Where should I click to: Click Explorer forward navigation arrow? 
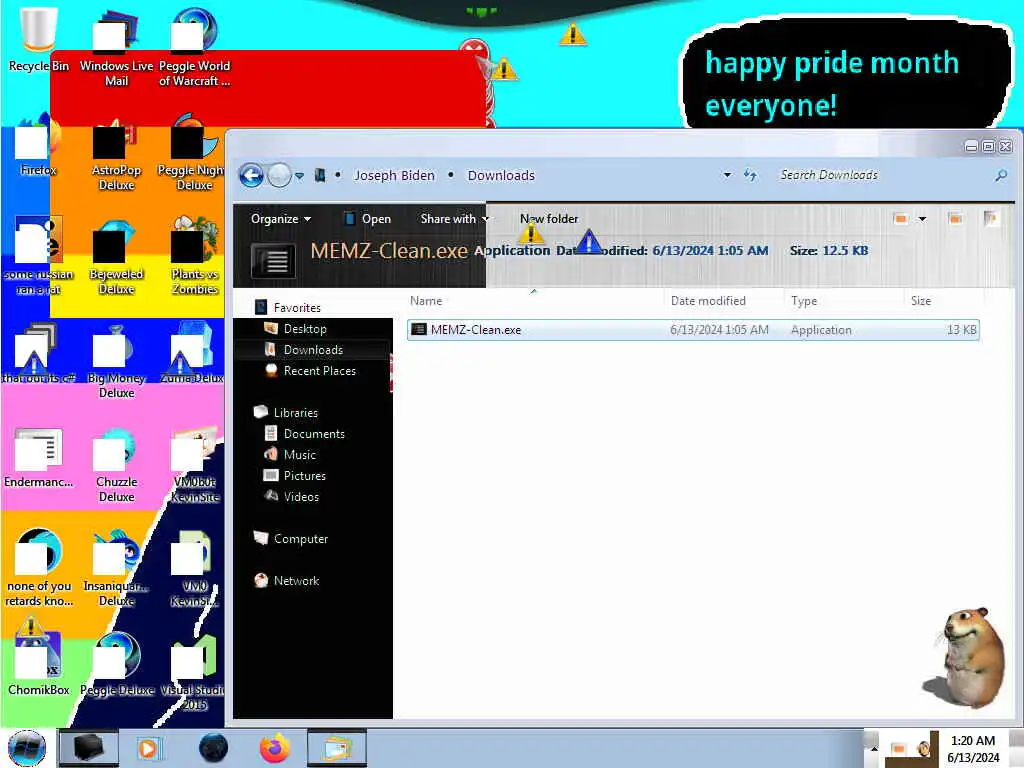tap(280, 175)
